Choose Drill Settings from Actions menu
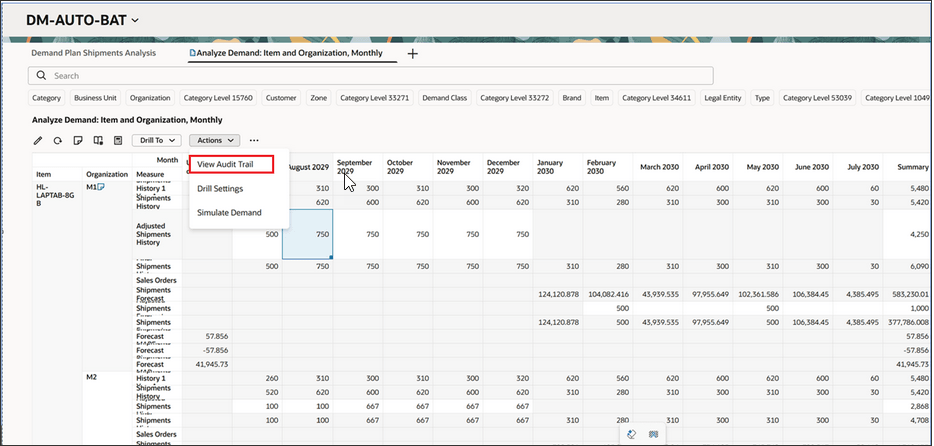 click(x=220, y=188)
